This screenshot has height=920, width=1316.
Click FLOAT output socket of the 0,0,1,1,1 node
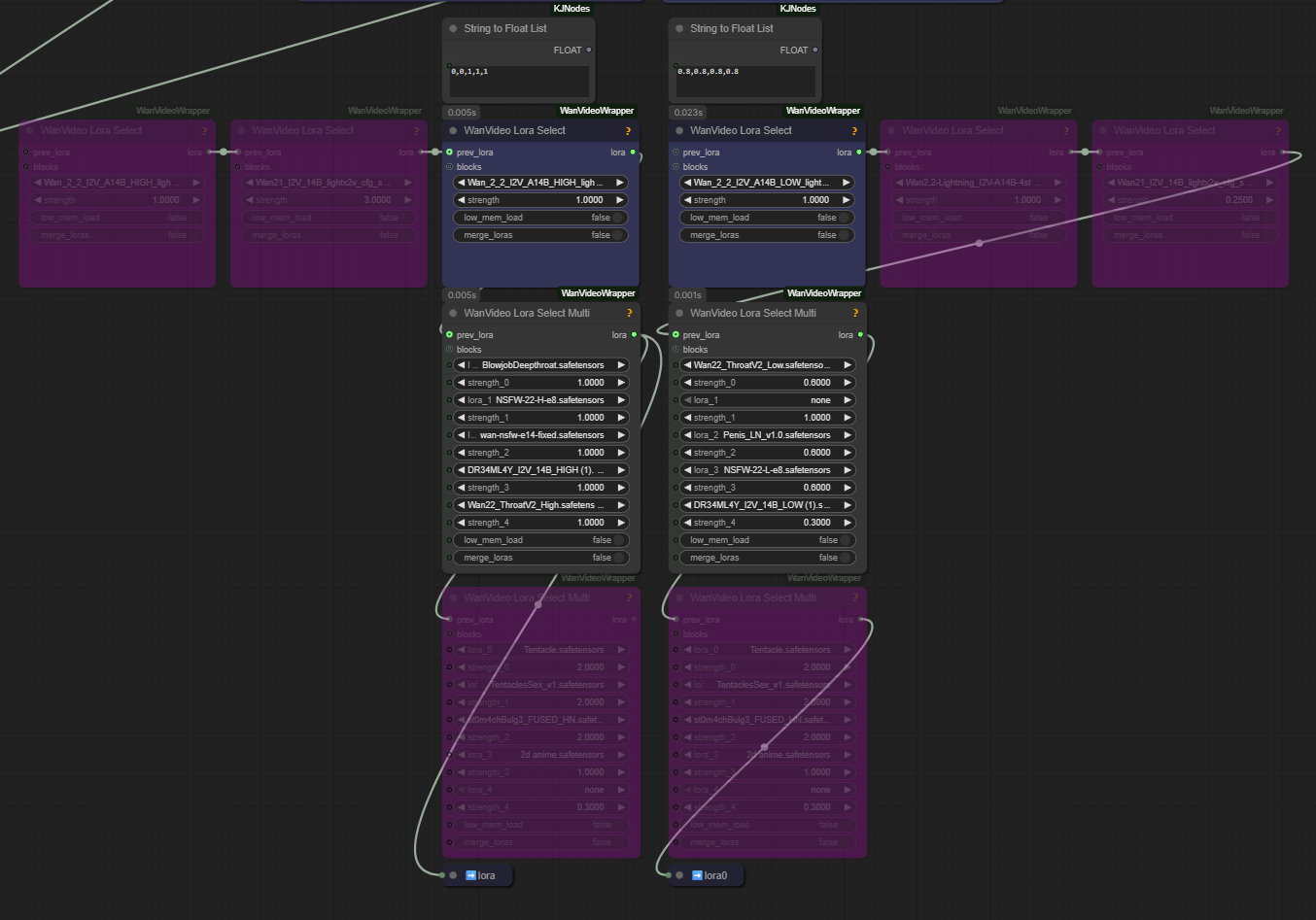[x=588, y=50]
